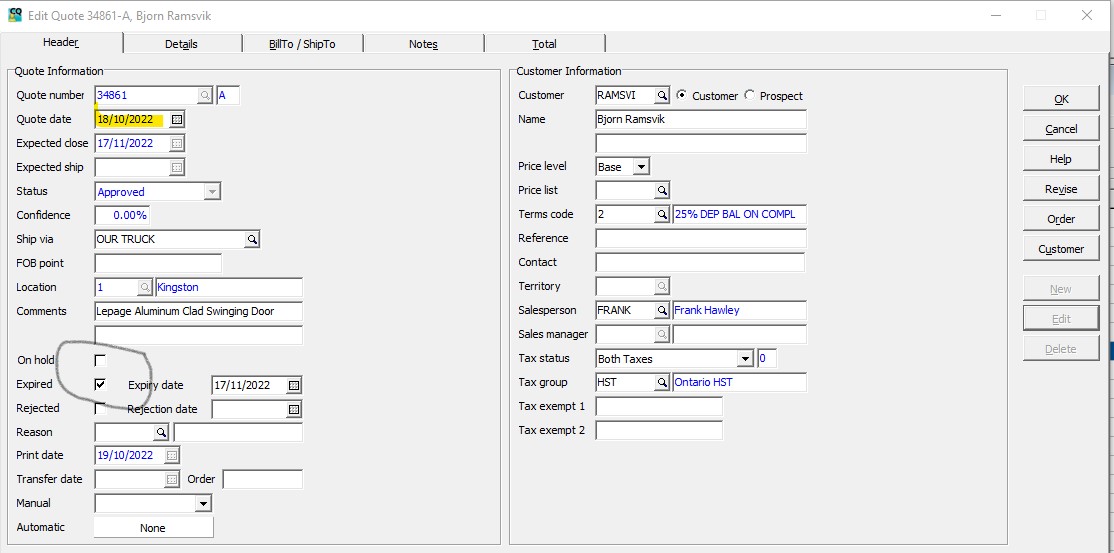Open the Expected close calendar picker
The width and height of the screenshot is (1114, 553).
(177, 144)
